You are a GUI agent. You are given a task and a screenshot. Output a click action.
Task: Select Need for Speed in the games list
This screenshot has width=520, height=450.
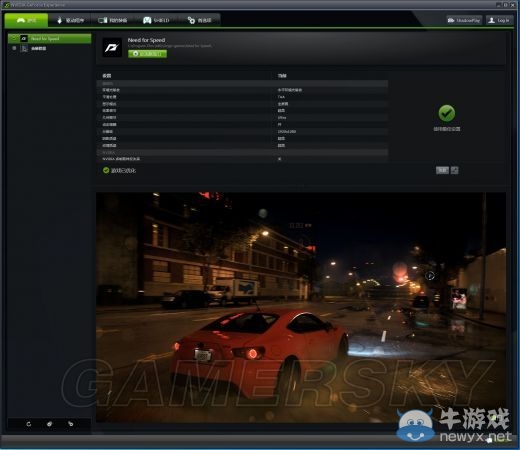(x=49, y=38)
